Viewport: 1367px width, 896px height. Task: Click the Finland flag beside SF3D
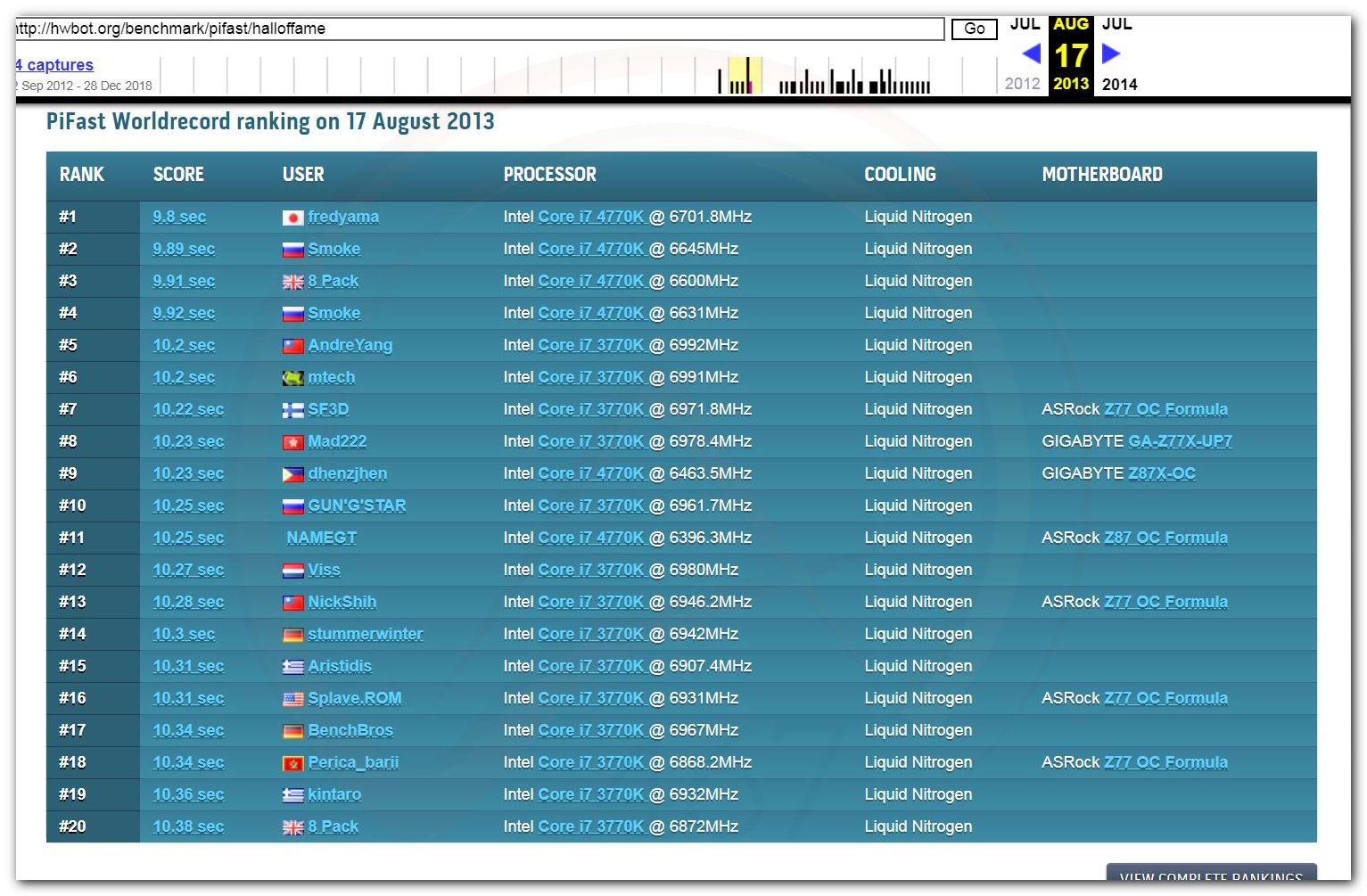coord(292,410)
